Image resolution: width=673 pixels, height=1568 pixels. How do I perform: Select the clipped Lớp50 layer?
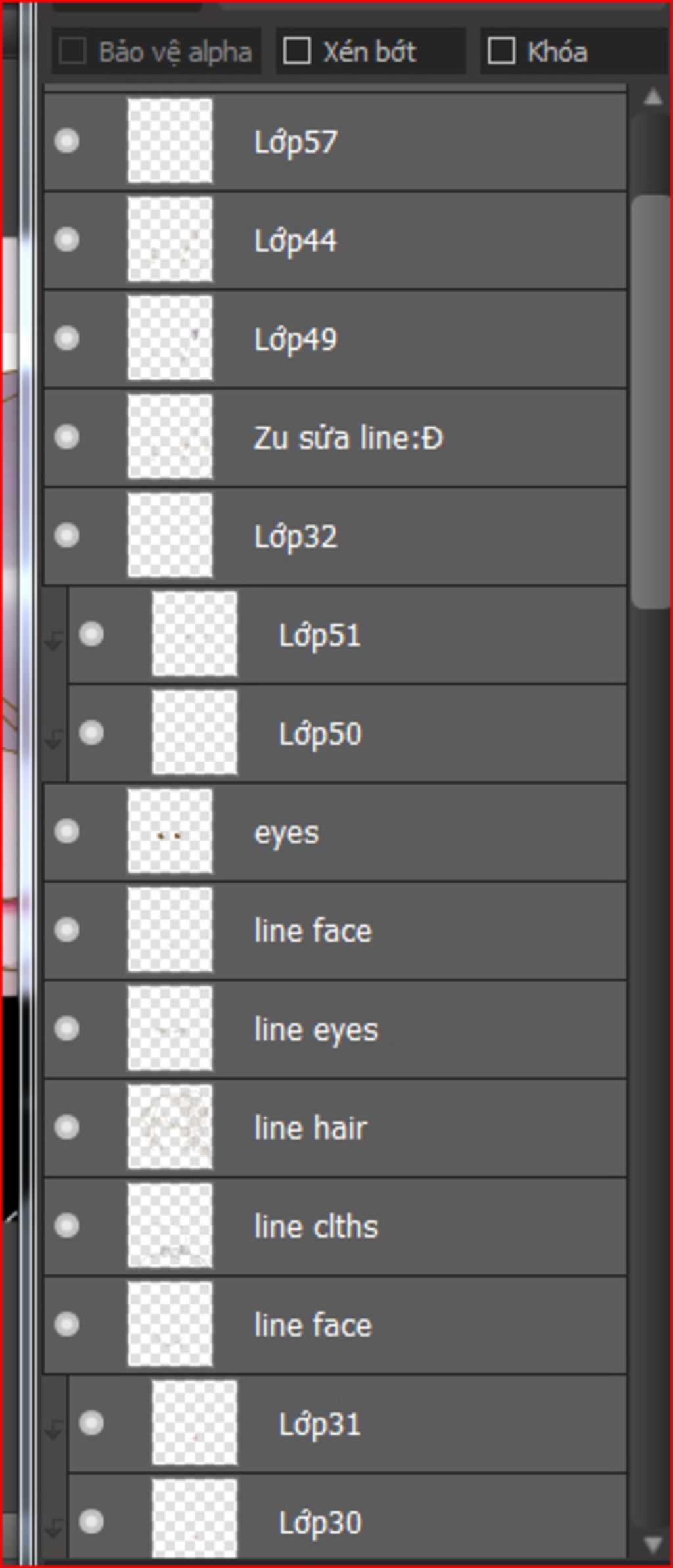click(x=320, y=734)
